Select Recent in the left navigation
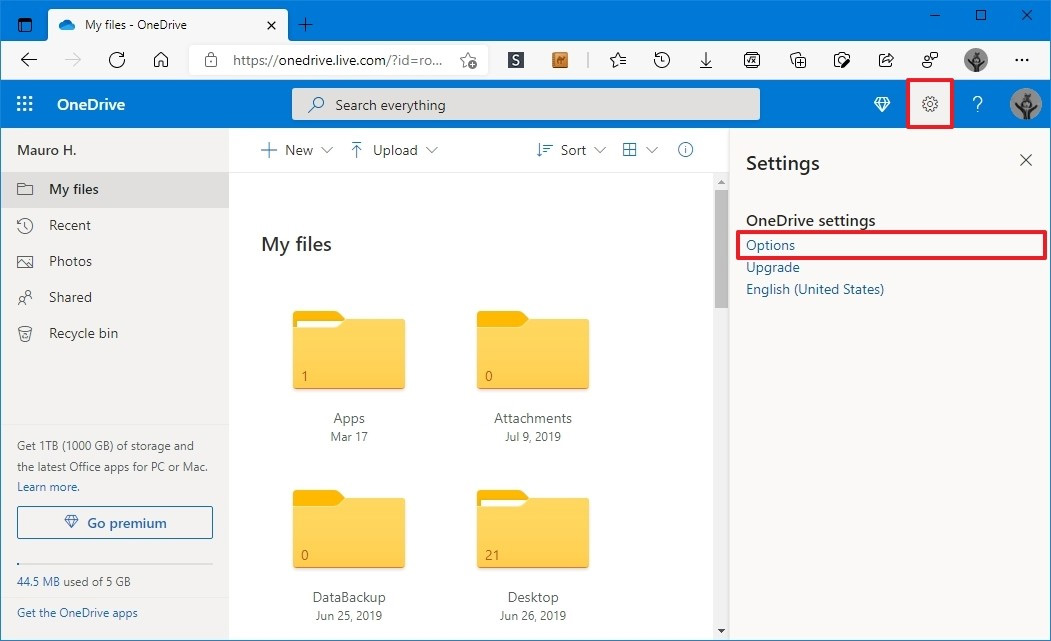 click(70, 225)
